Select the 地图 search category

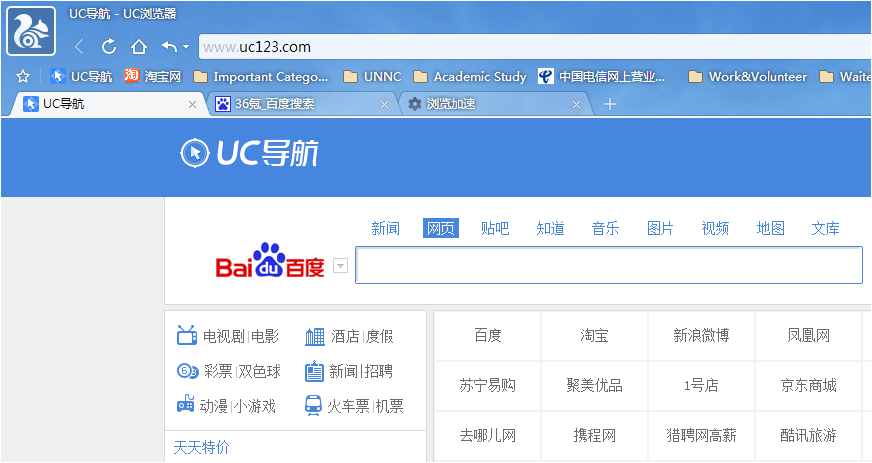771,228
